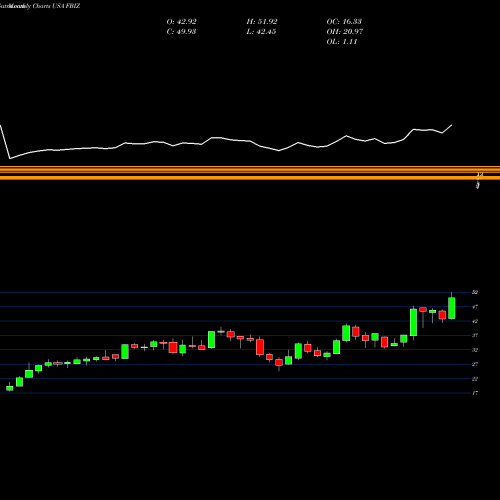Click the OC: 16.33 readout
The width and height of the screenshot is (500, 500).
344,22
